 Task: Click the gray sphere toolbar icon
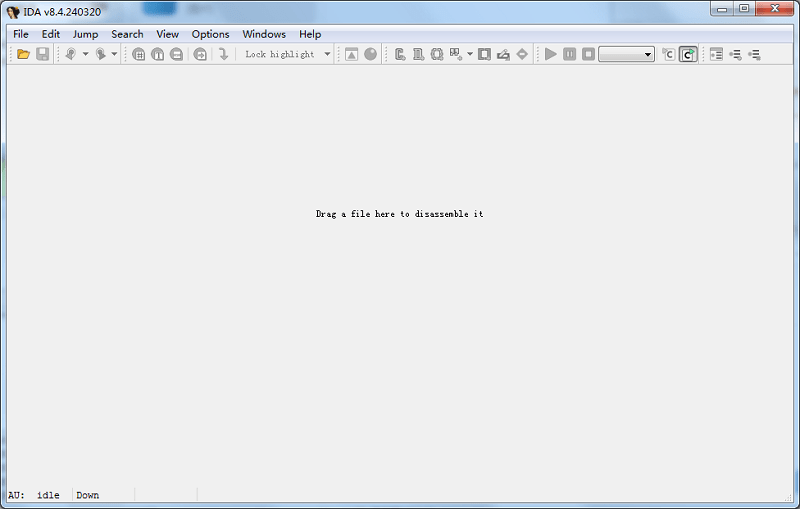371,54
